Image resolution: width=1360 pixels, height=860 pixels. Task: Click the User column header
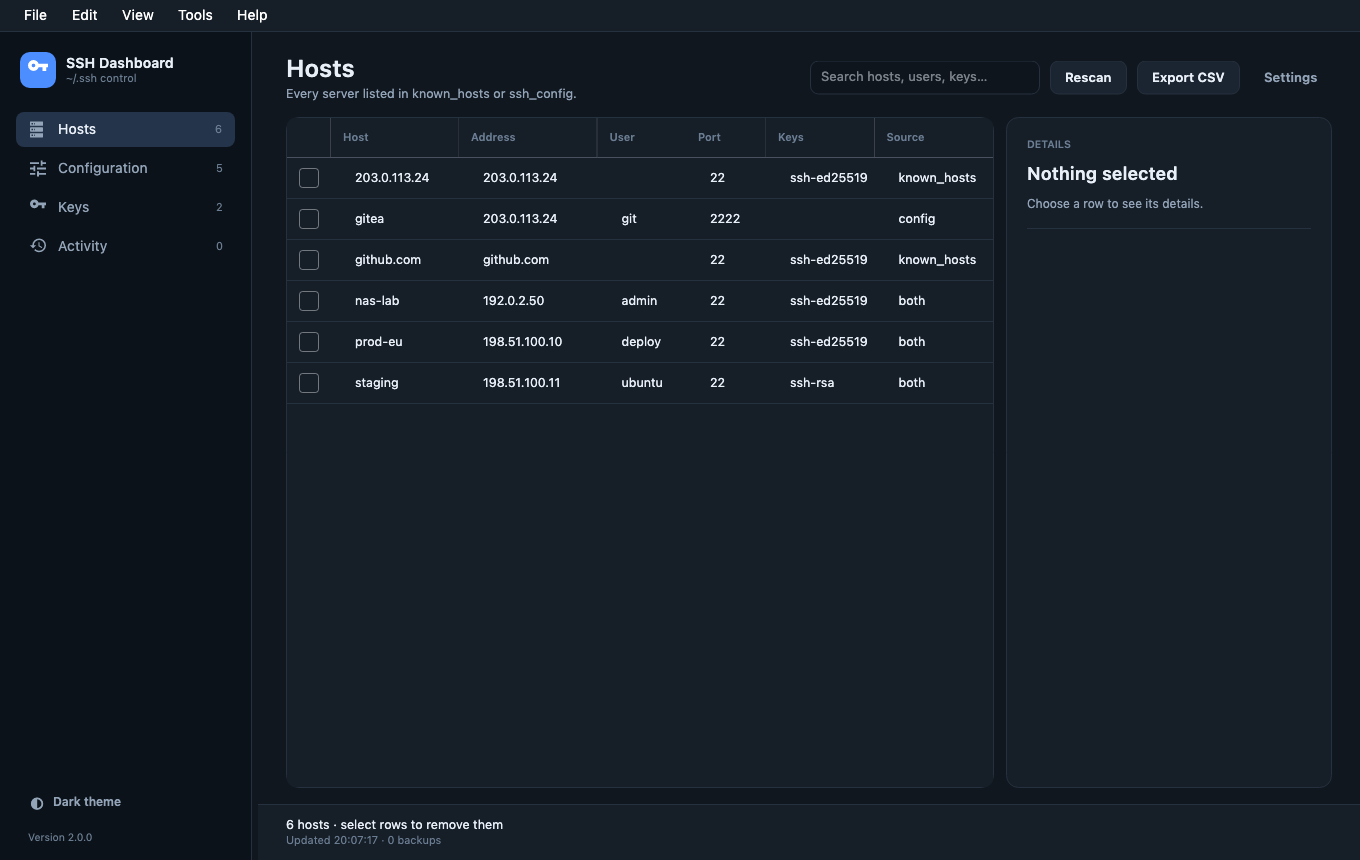(641, 137)
